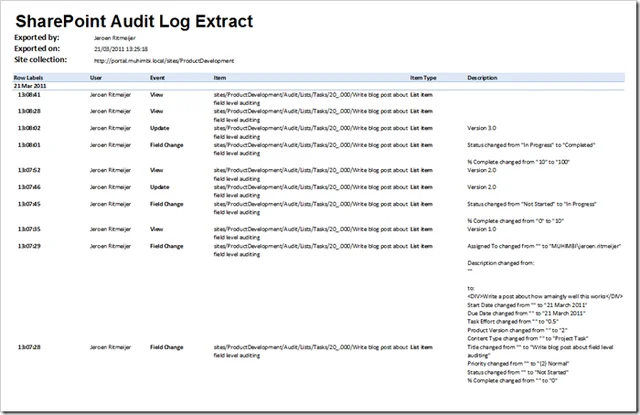Click the Update event in the 13:08:02 row
Image resolution: width=640 pixels, height=415 pixels.
point(160,128)
